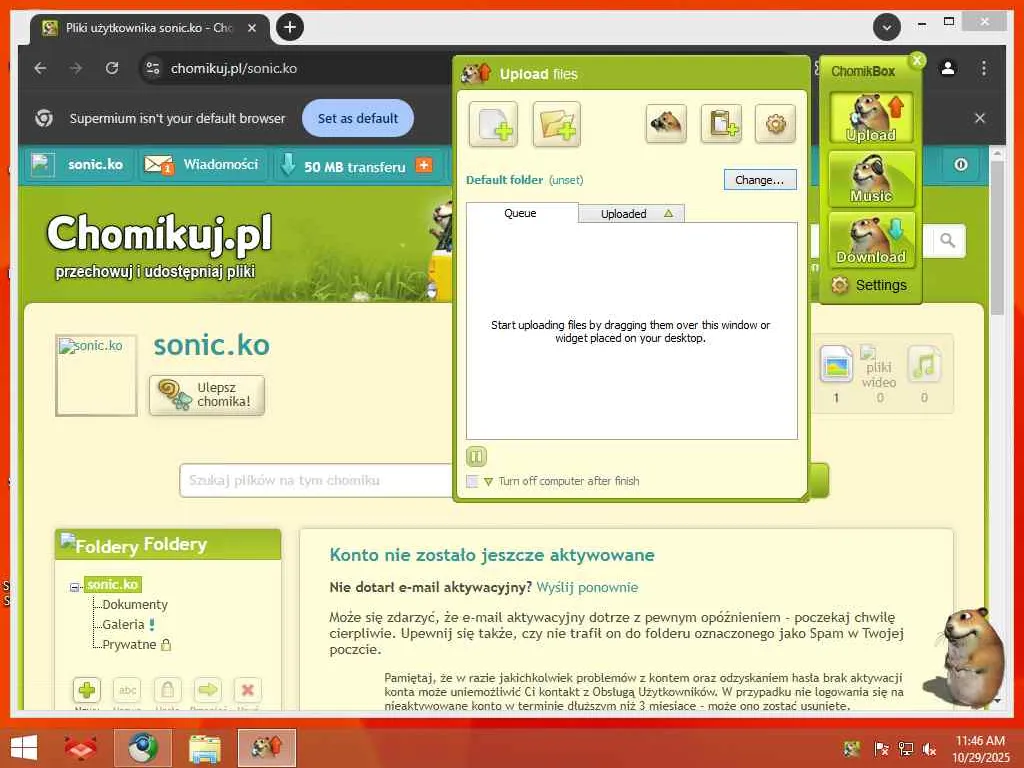Collapse the sonic.ko folder tree
The height and width of the screenshot is (768, 1024).
tap(74, 587)
